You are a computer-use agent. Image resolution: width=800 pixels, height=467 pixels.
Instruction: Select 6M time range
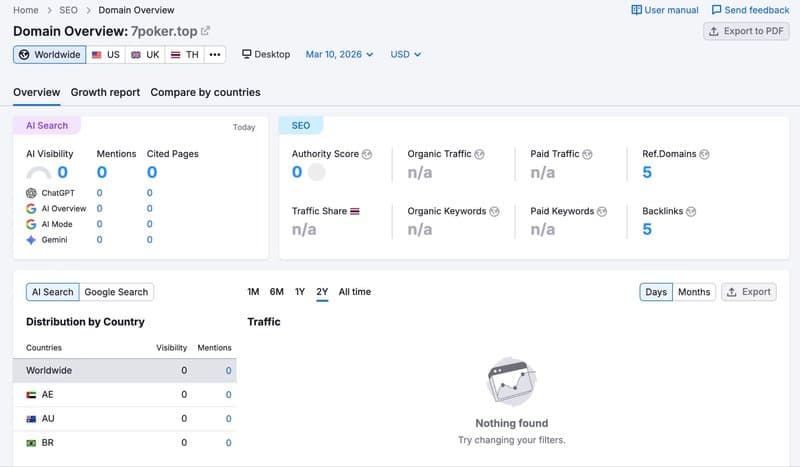(277, 292)
